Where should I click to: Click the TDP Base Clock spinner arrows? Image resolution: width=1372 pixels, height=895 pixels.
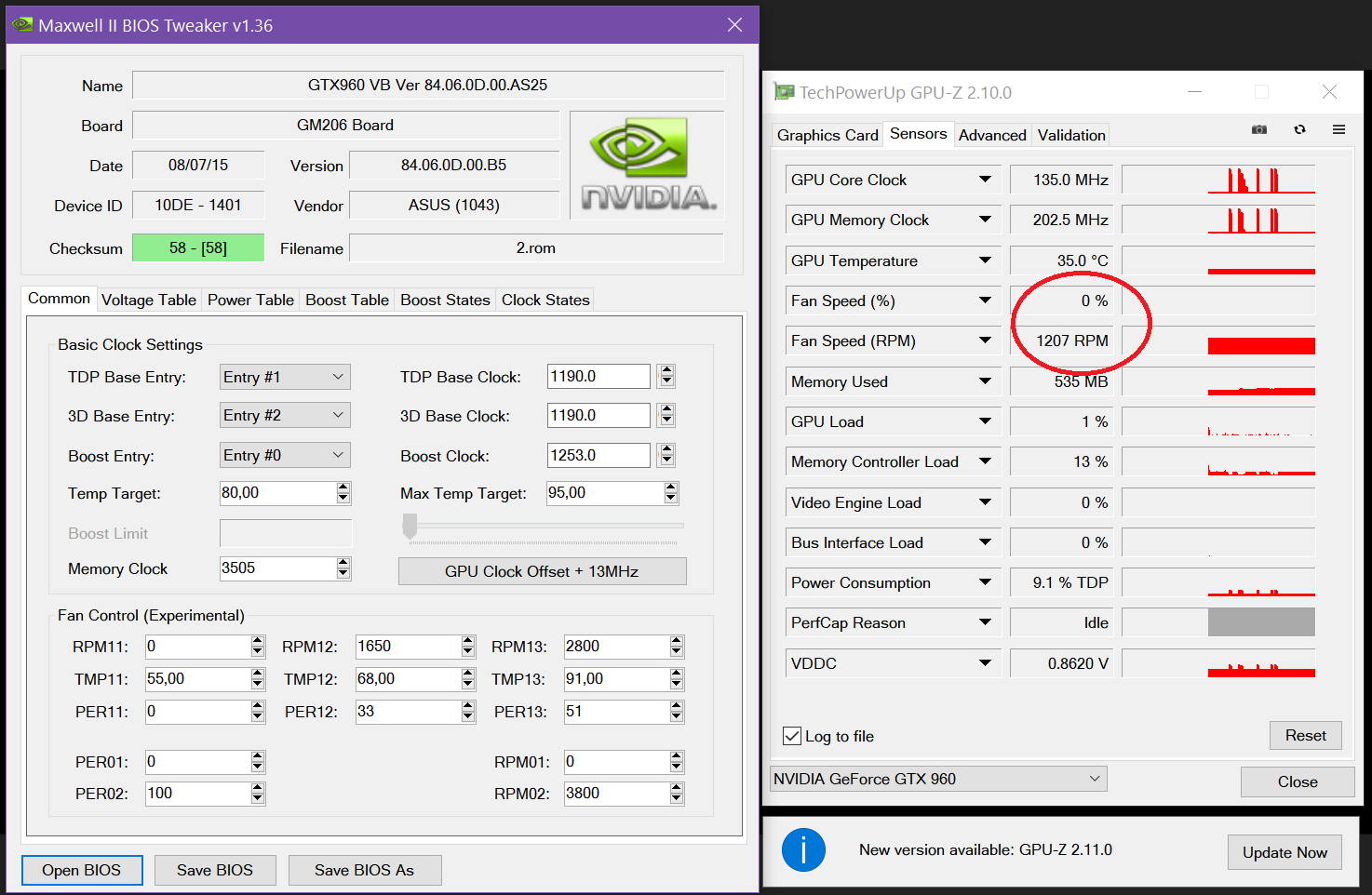[x=666, y=376]
